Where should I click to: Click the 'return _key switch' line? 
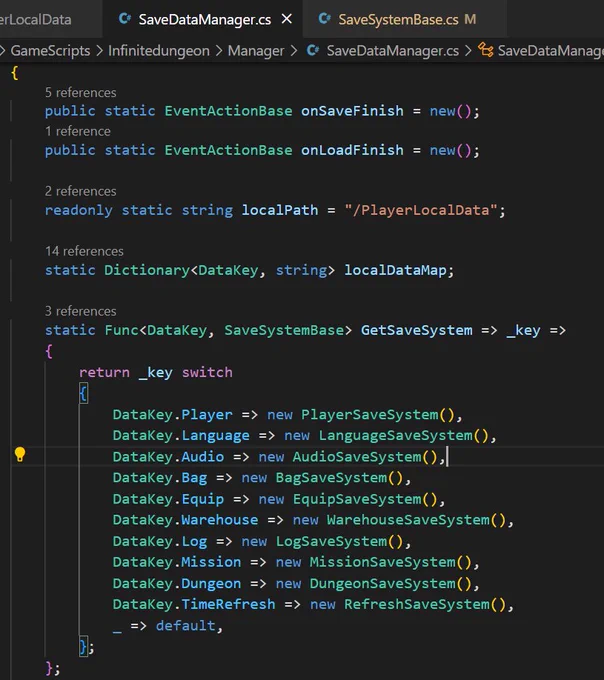156,373
